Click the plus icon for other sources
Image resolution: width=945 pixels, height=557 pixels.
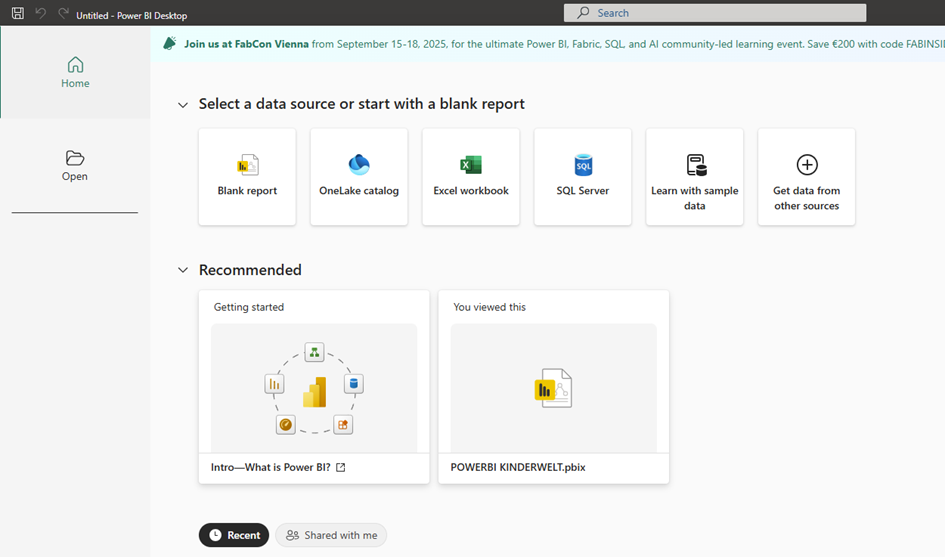pos(807,165)
